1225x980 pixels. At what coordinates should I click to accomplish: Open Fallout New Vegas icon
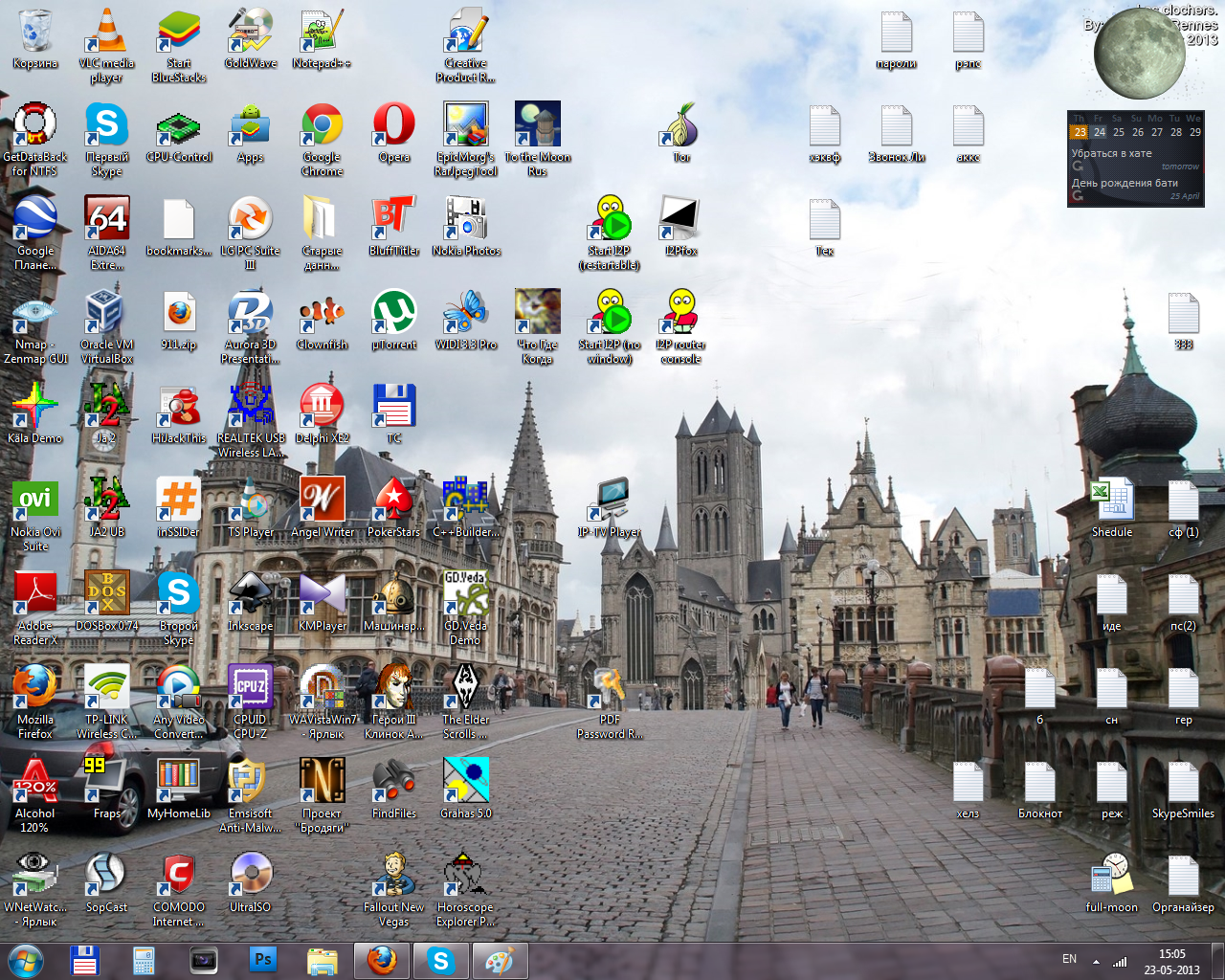click(394, 889)
